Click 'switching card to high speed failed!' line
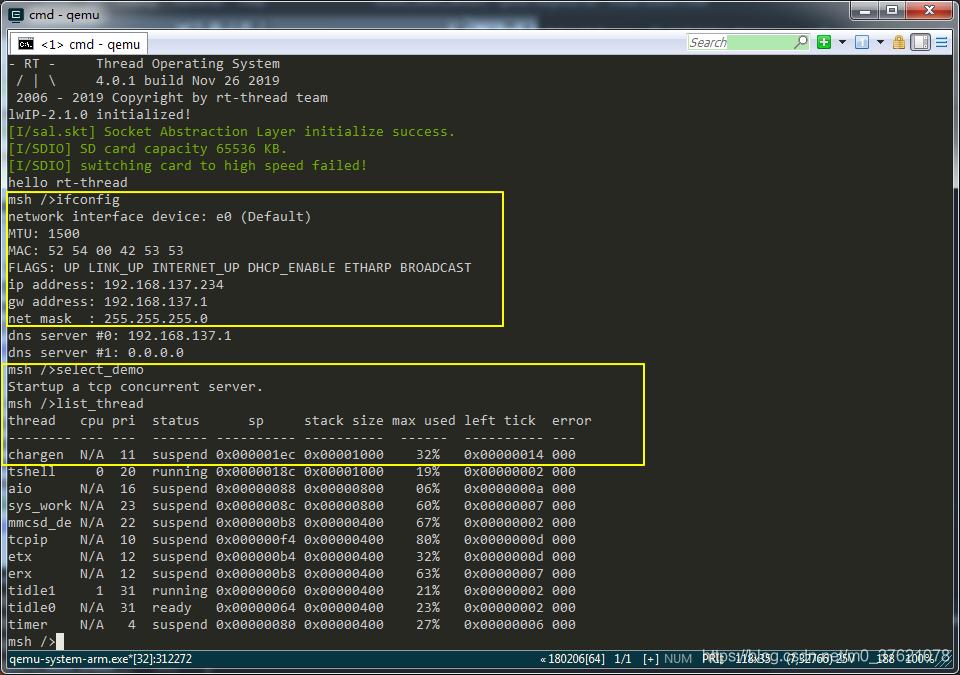The height and width of the screenshot is (675, 960). (x=223, y=166)
